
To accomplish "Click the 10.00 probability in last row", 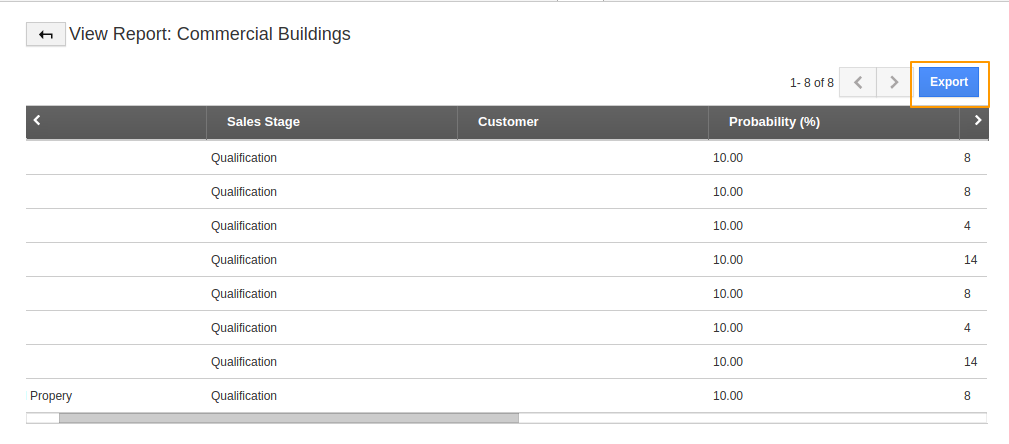I will 728,396.
